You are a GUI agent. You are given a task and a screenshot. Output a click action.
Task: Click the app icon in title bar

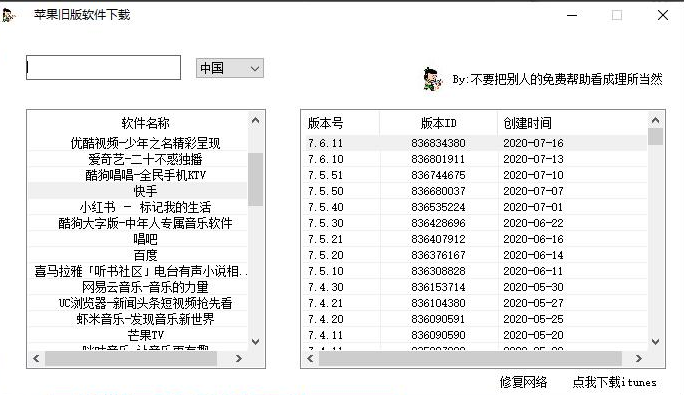click(x=9, y=15)
